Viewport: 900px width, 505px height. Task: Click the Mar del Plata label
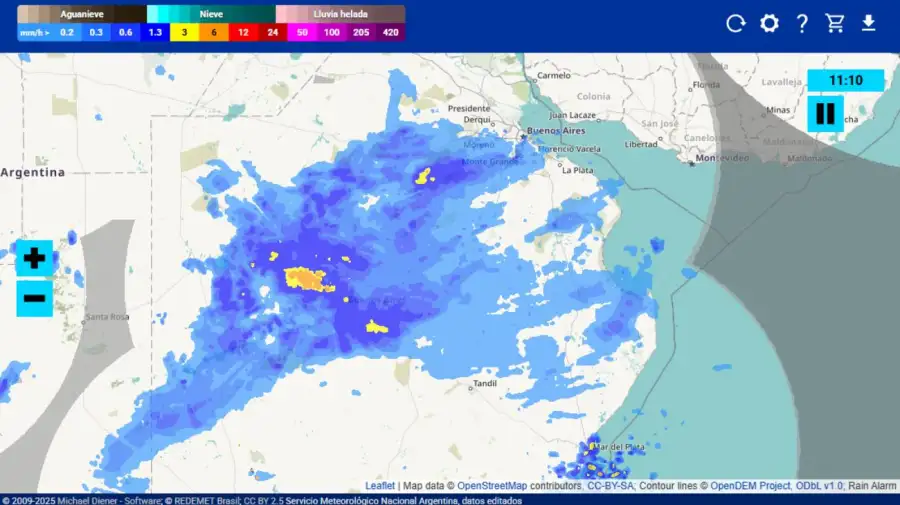[x=618, y=447]
